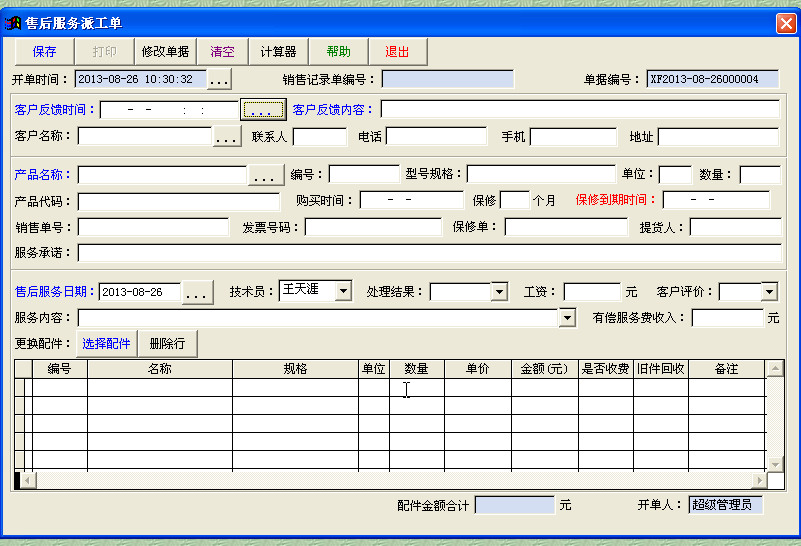Click the 工资 amount field
801x546 pixels.
click(x=592, y=292)
